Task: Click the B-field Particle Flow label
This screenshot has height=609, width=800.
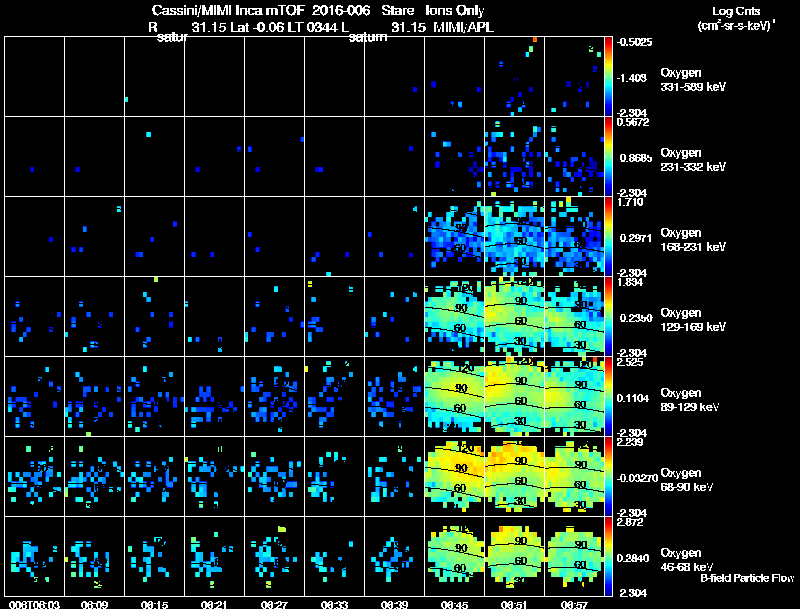Action: (x=747, y=578)
